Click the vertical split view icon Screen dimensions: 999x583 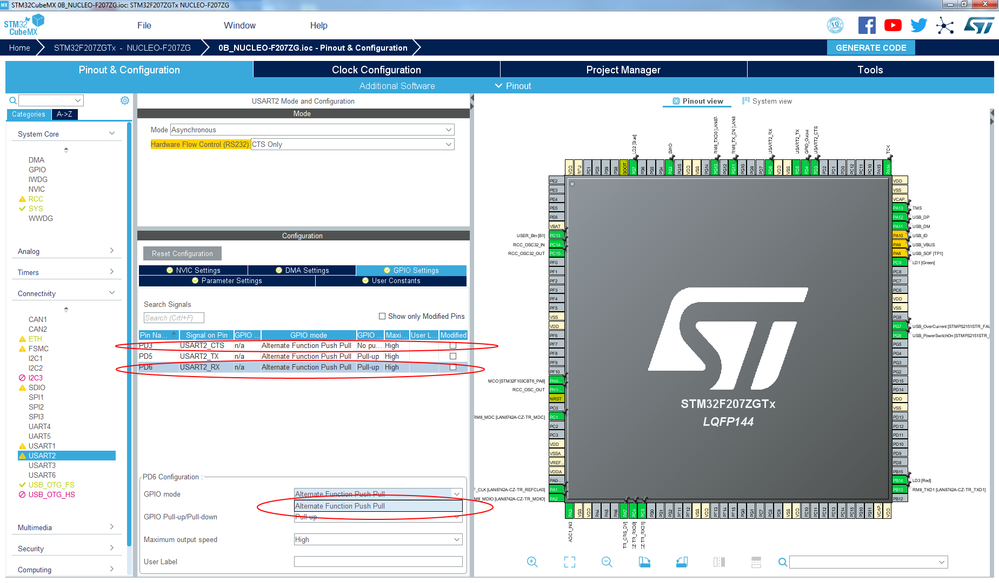tap(719, 562)
